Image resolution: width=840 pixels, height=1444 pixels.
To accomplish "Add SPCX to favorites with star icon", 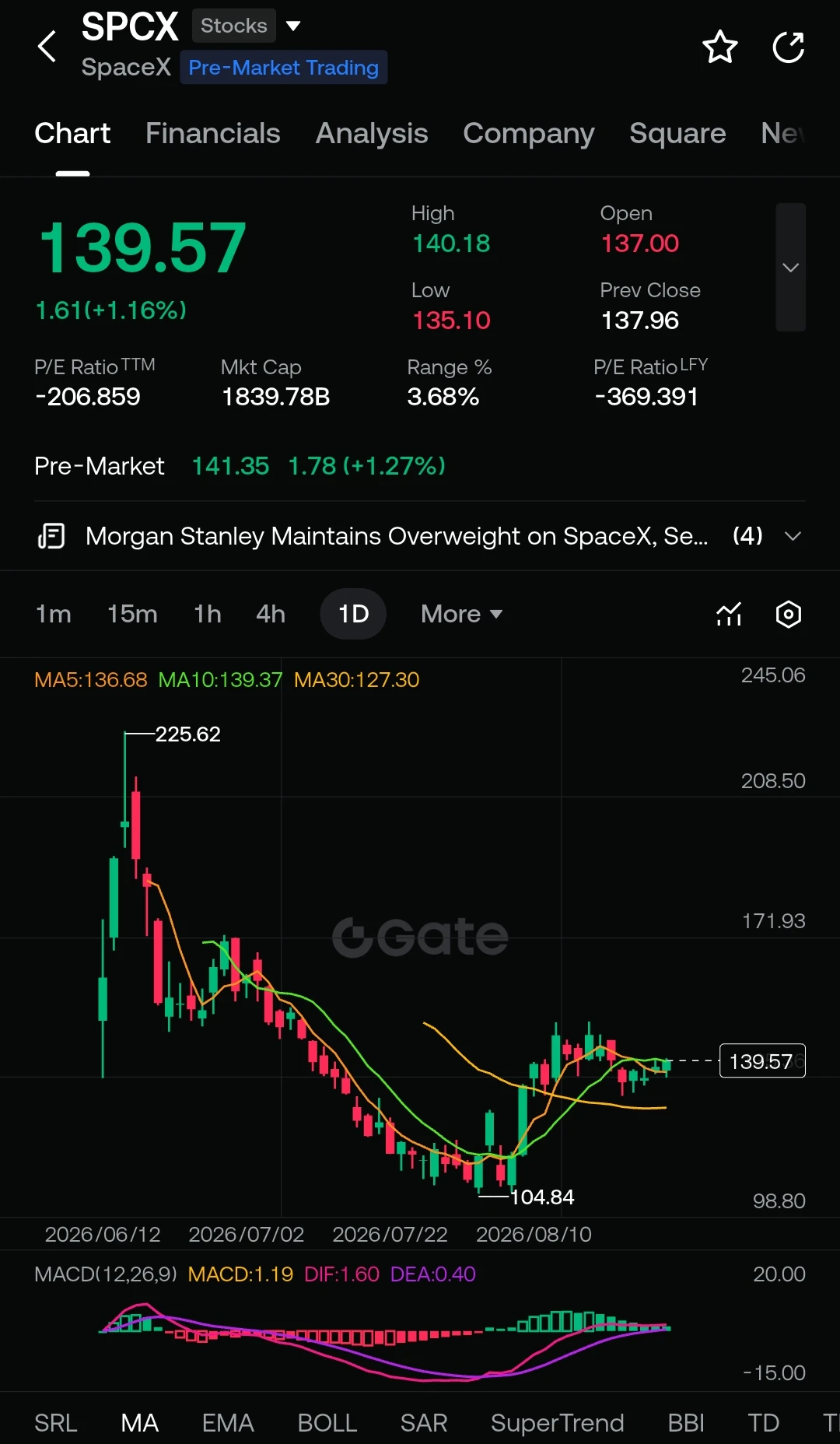I will click(x=719, y=47).
